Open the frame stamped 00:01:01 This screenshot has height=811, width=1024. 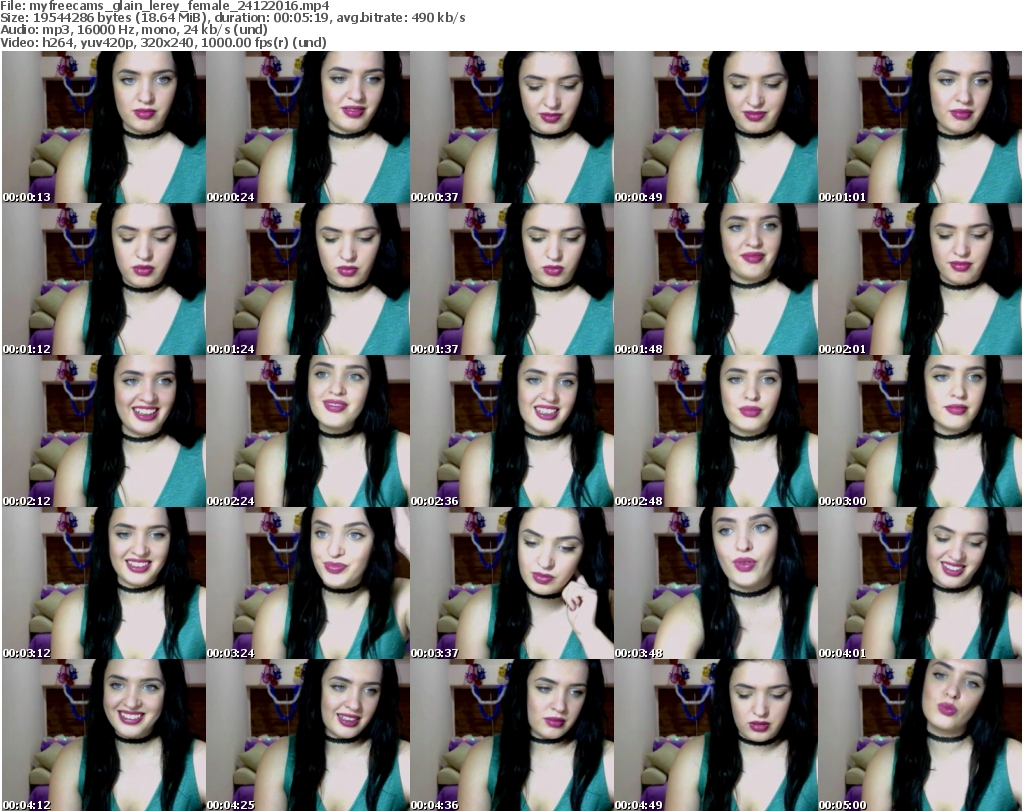(x=920, y=127)
